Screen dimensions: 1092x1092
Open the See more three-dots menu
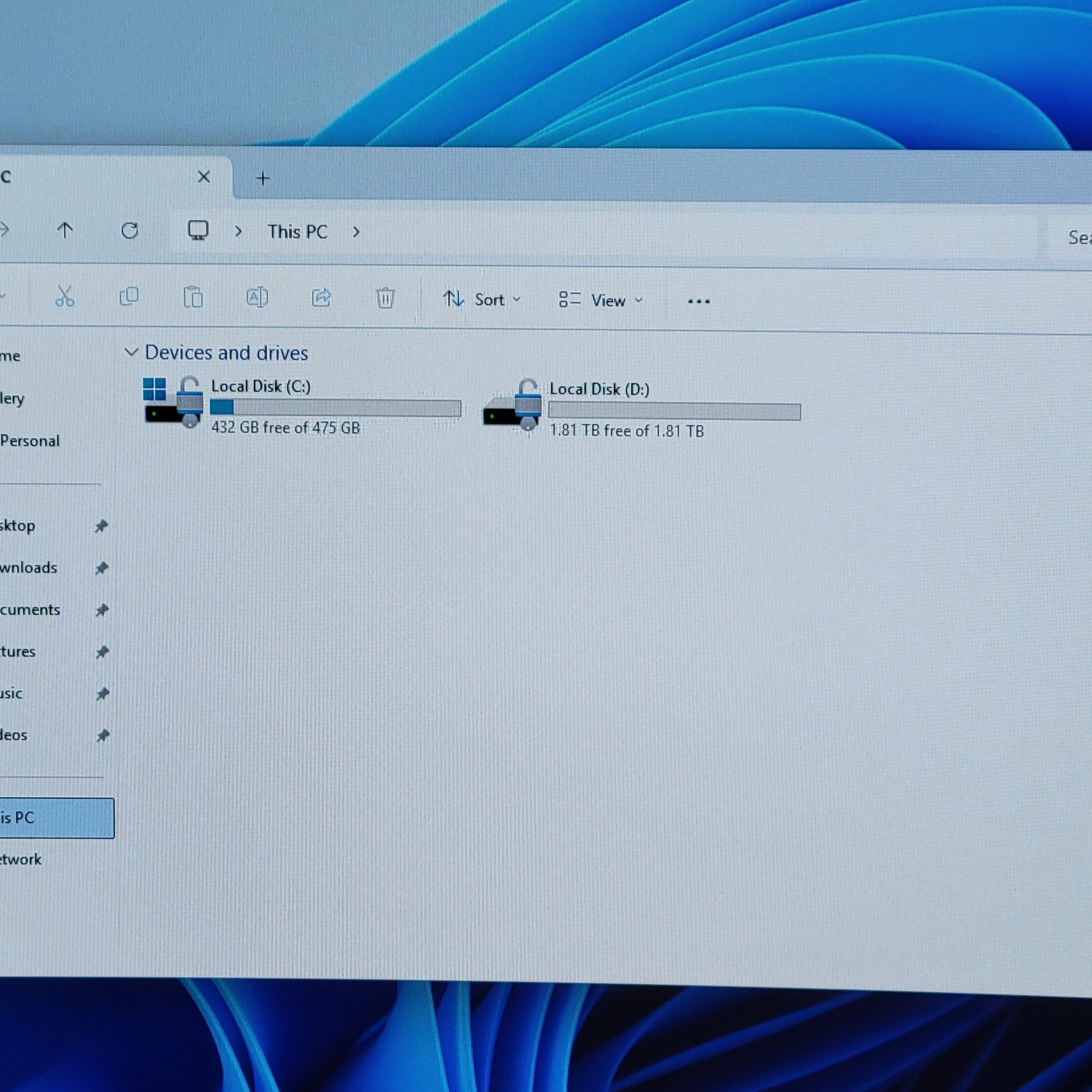pos(699,301)
